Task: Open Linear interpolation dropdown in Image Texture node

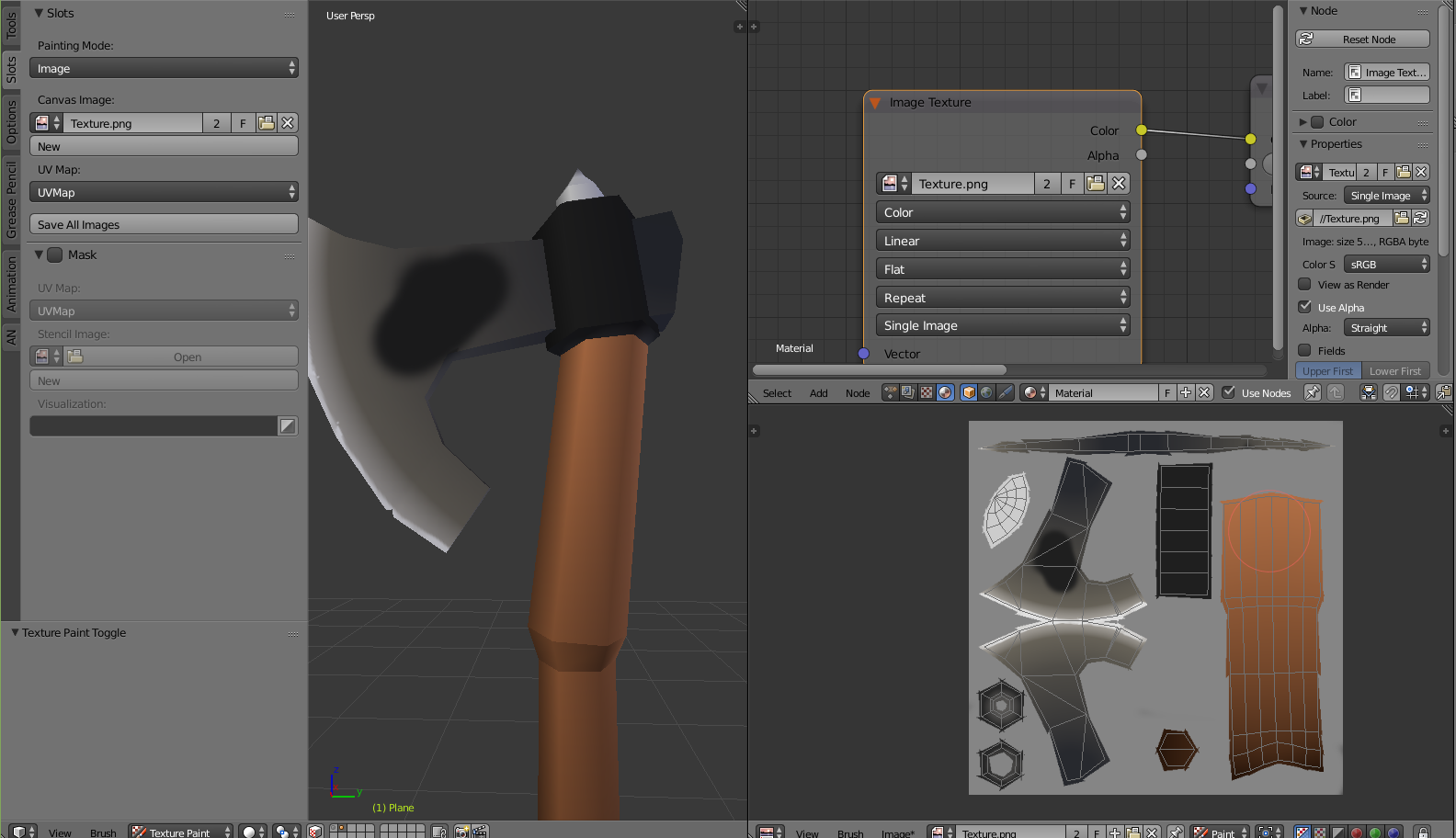Action: click(x=1003, y=241)
